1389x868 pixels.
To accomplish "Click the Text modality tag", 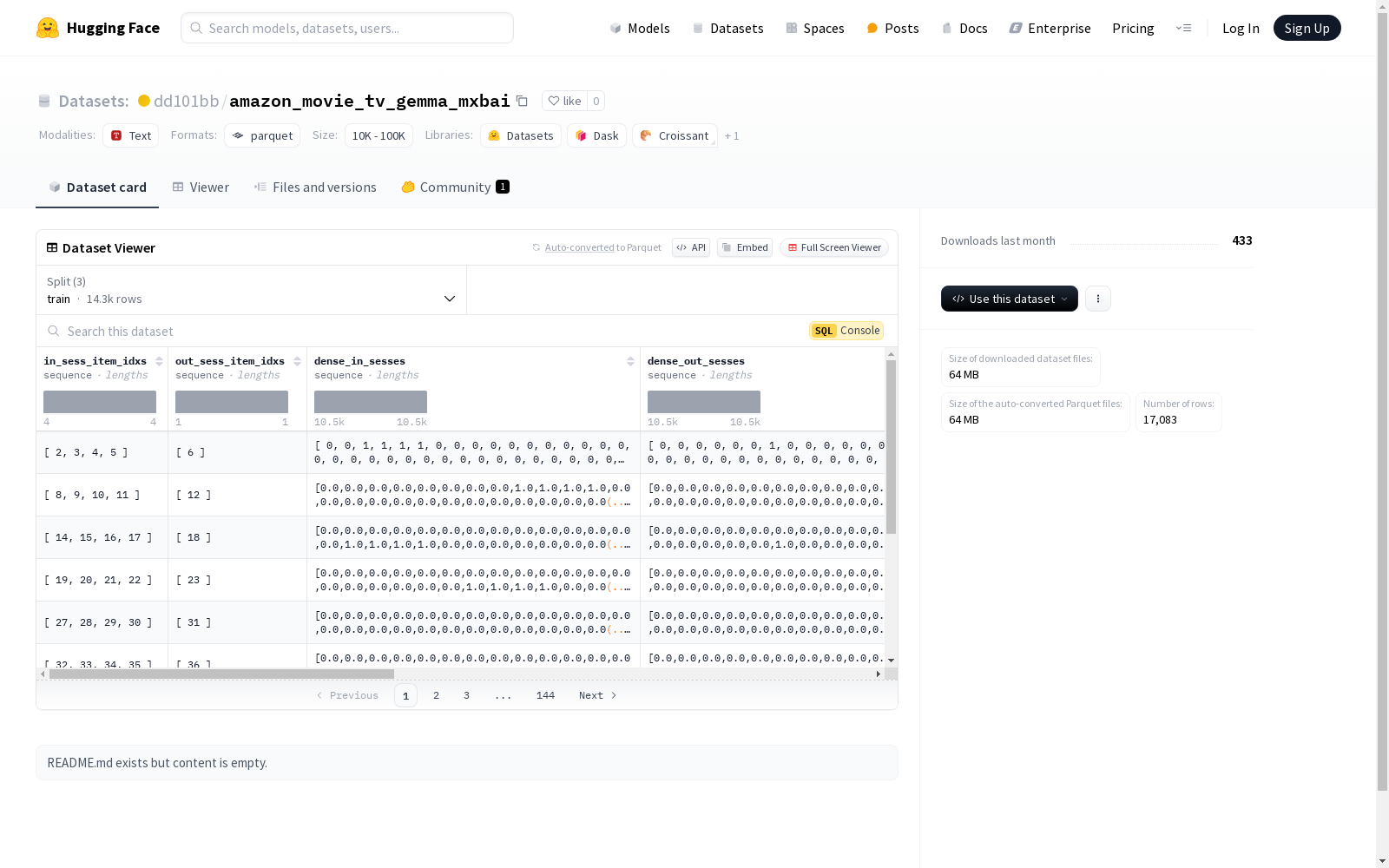I will click(131, 135).
